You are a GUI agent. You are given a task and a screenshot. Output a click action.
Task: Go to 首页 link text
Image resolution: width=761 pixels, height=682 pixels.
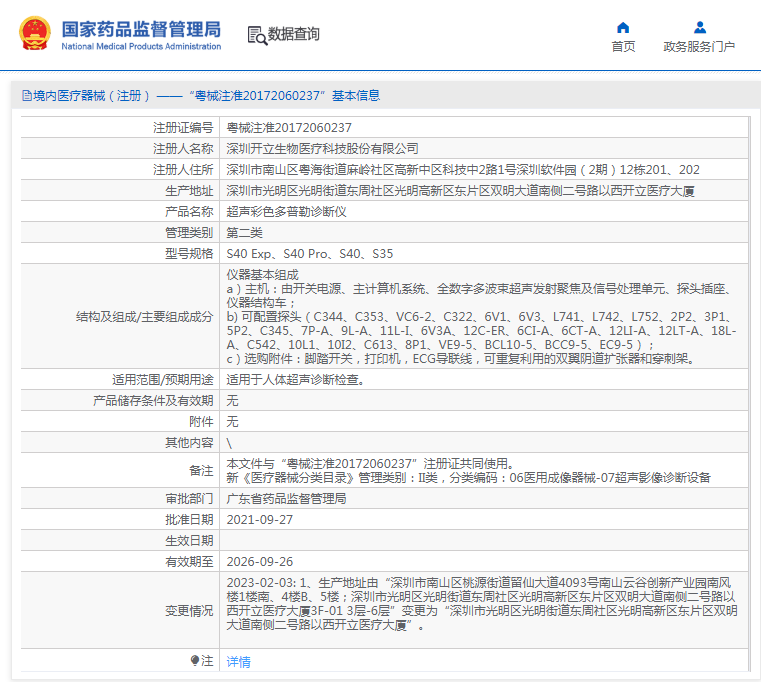point(623,47)
